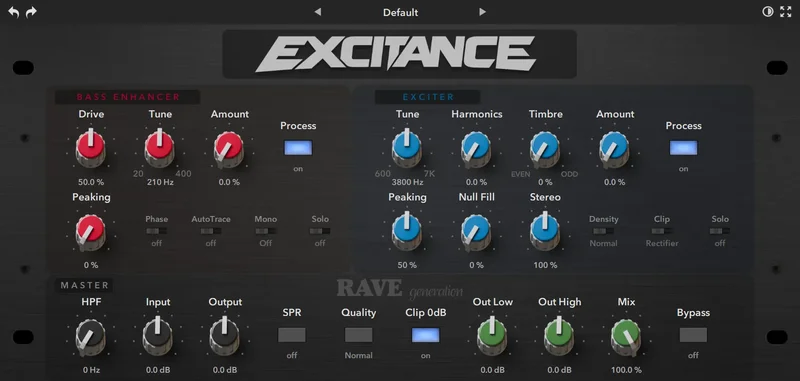
Task: Click the 3800 Hz Tune value
Action: pyautogui.click(x=407, y=182)
